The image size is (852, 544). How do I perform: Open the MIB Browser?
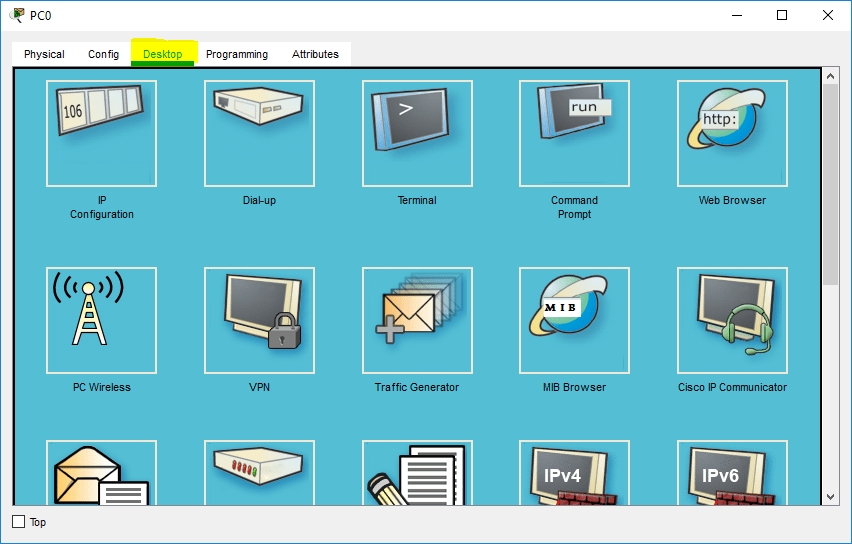pos(574,320)
